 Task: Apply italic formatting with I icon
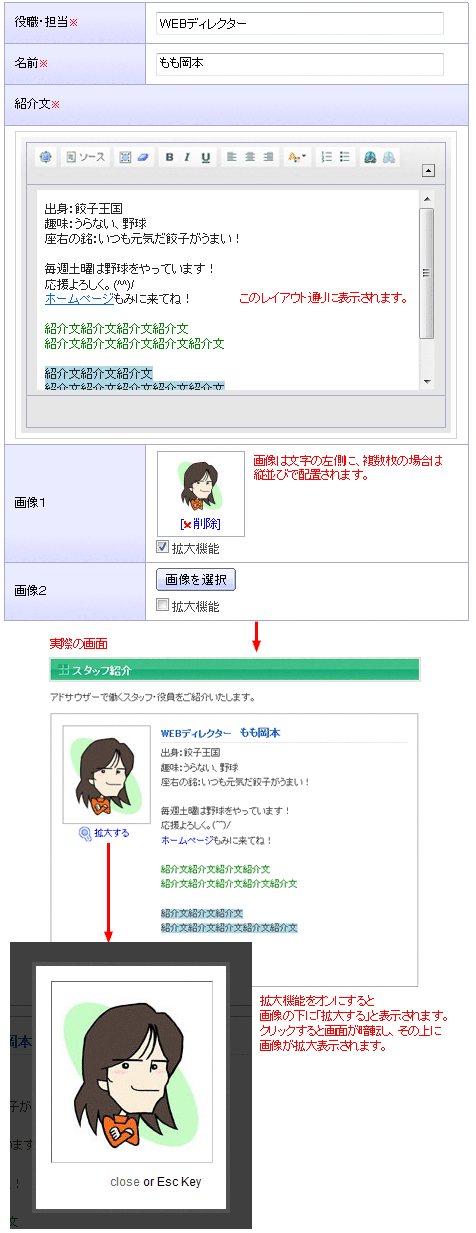(x=188, y=157)
